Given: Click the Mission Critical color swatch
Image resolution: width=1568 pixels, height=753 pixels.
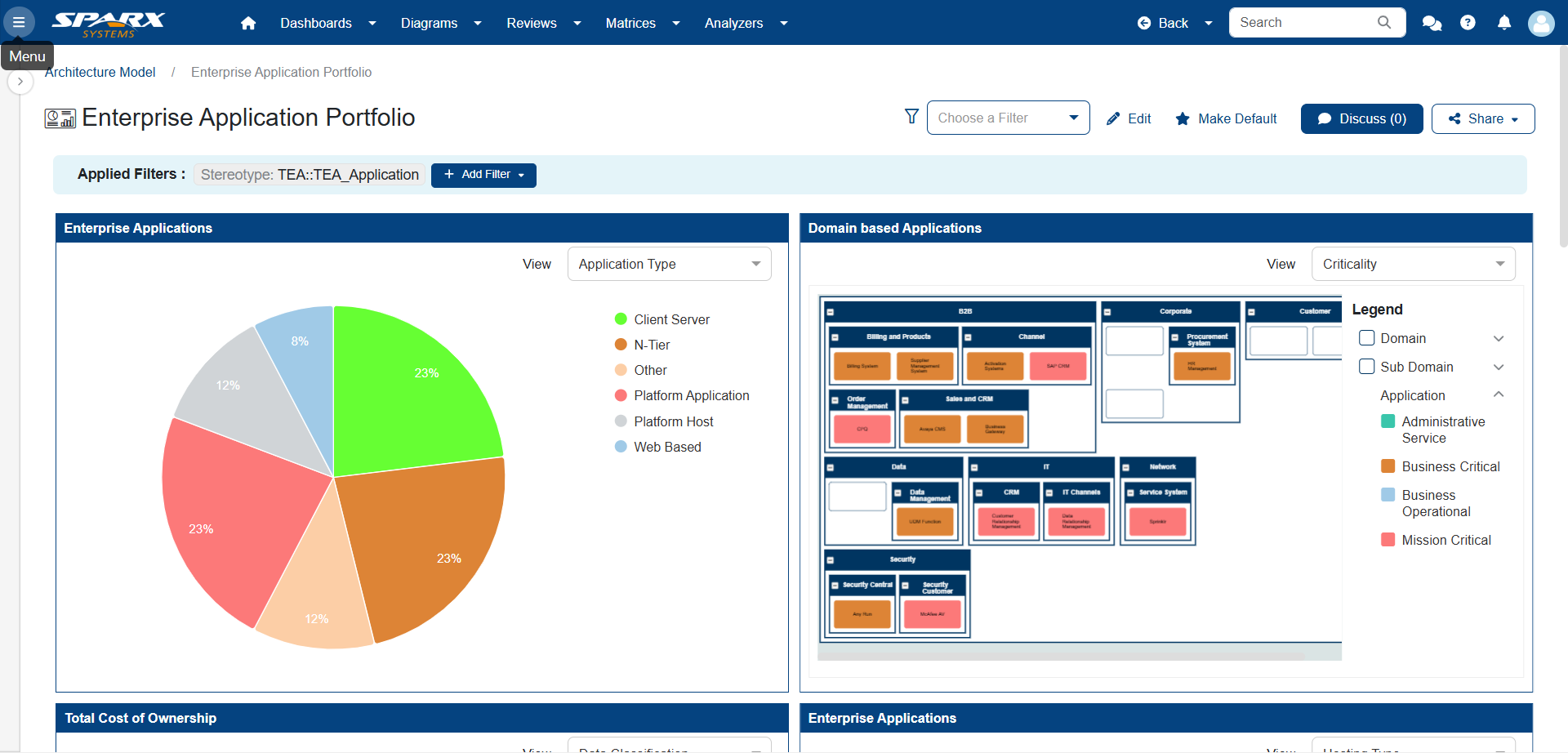Looking at the screenshot, I should tap(1388, 540).
